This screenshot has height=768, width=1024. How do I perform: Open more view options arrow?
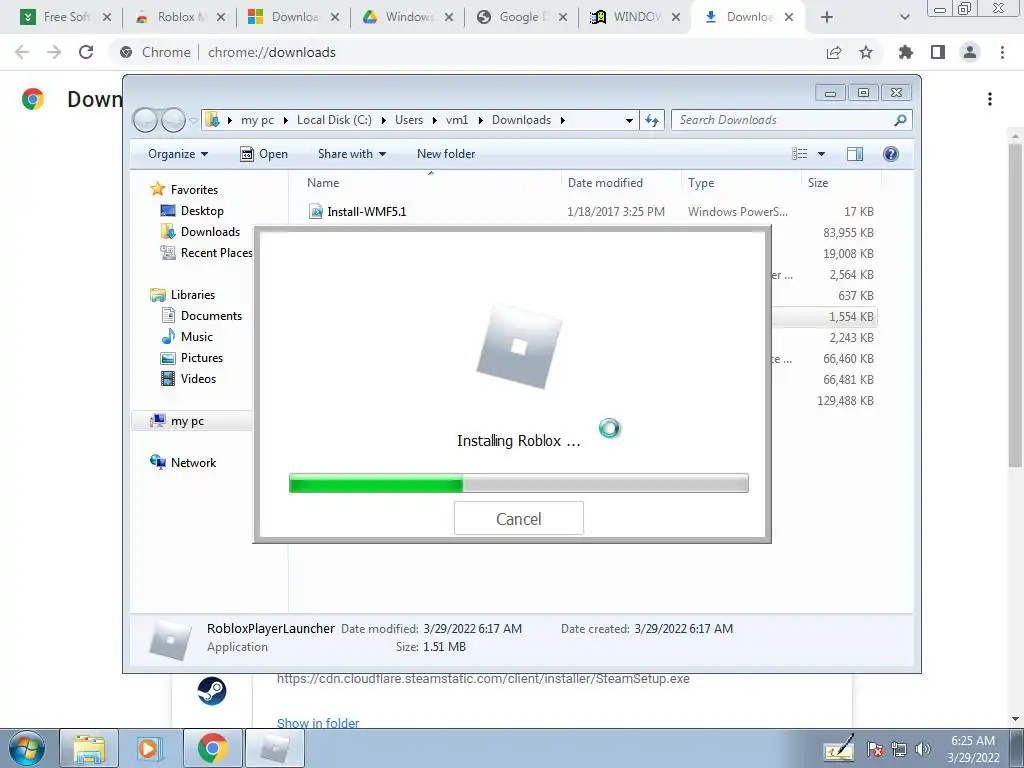822,154
